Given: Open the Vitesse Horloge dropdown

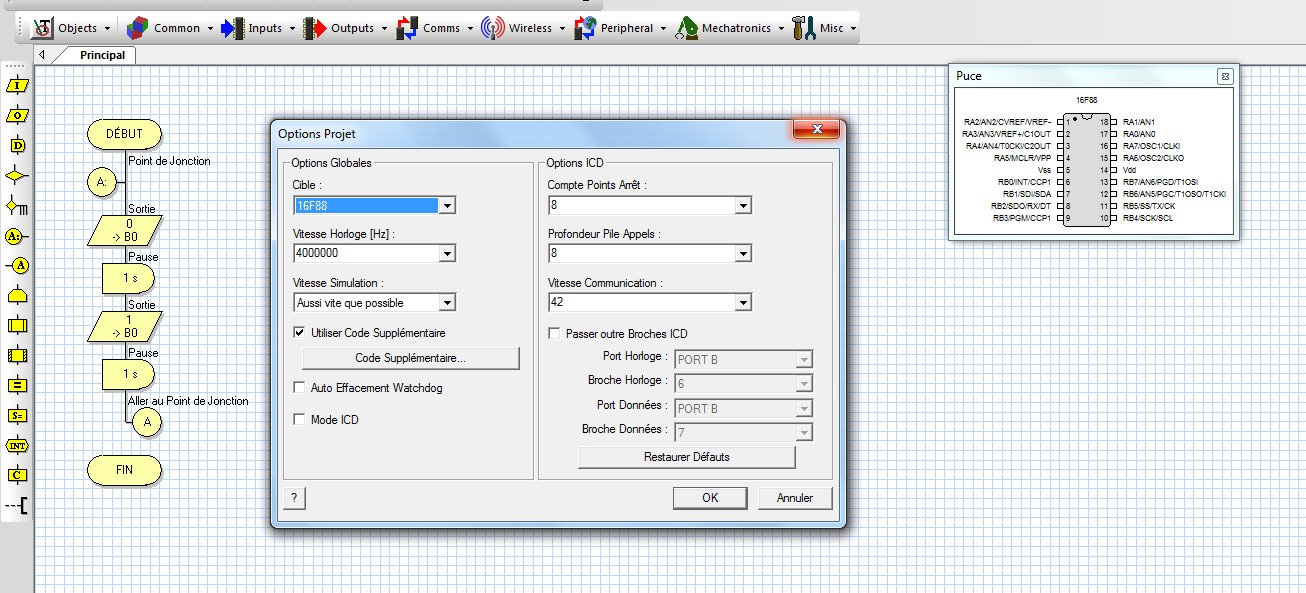Looking at the screenshot, I should [x=447, y=254].
